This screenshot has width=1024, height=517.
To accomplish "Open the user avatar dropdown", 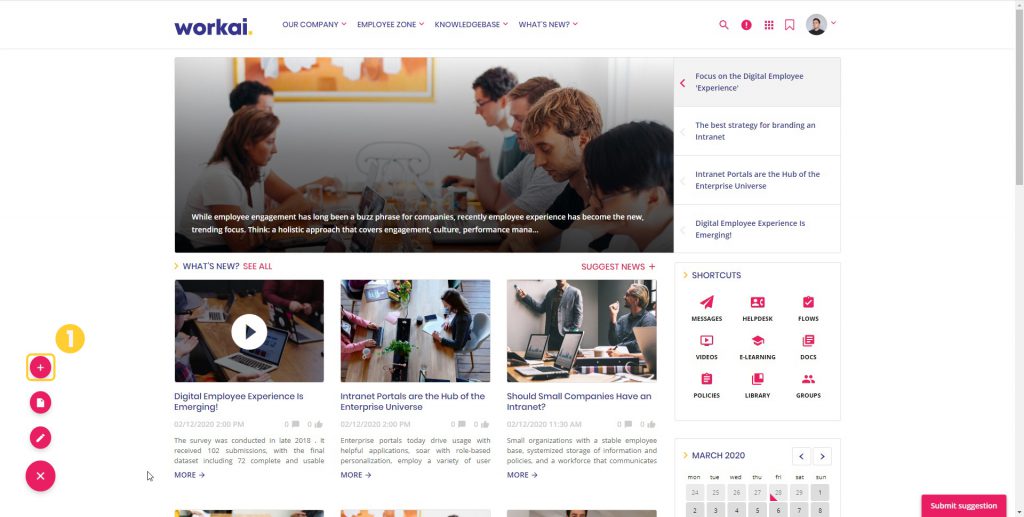I will (x=821, y=24).
